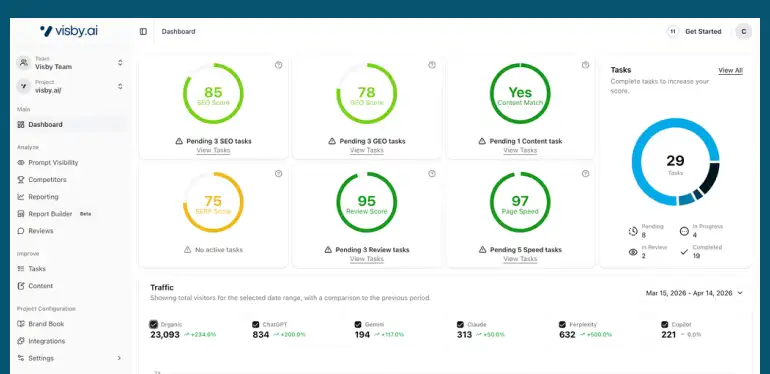Click the 29 Tasks donut chart
The width and height of the screenshot is (770, 374).
(675, 161)
